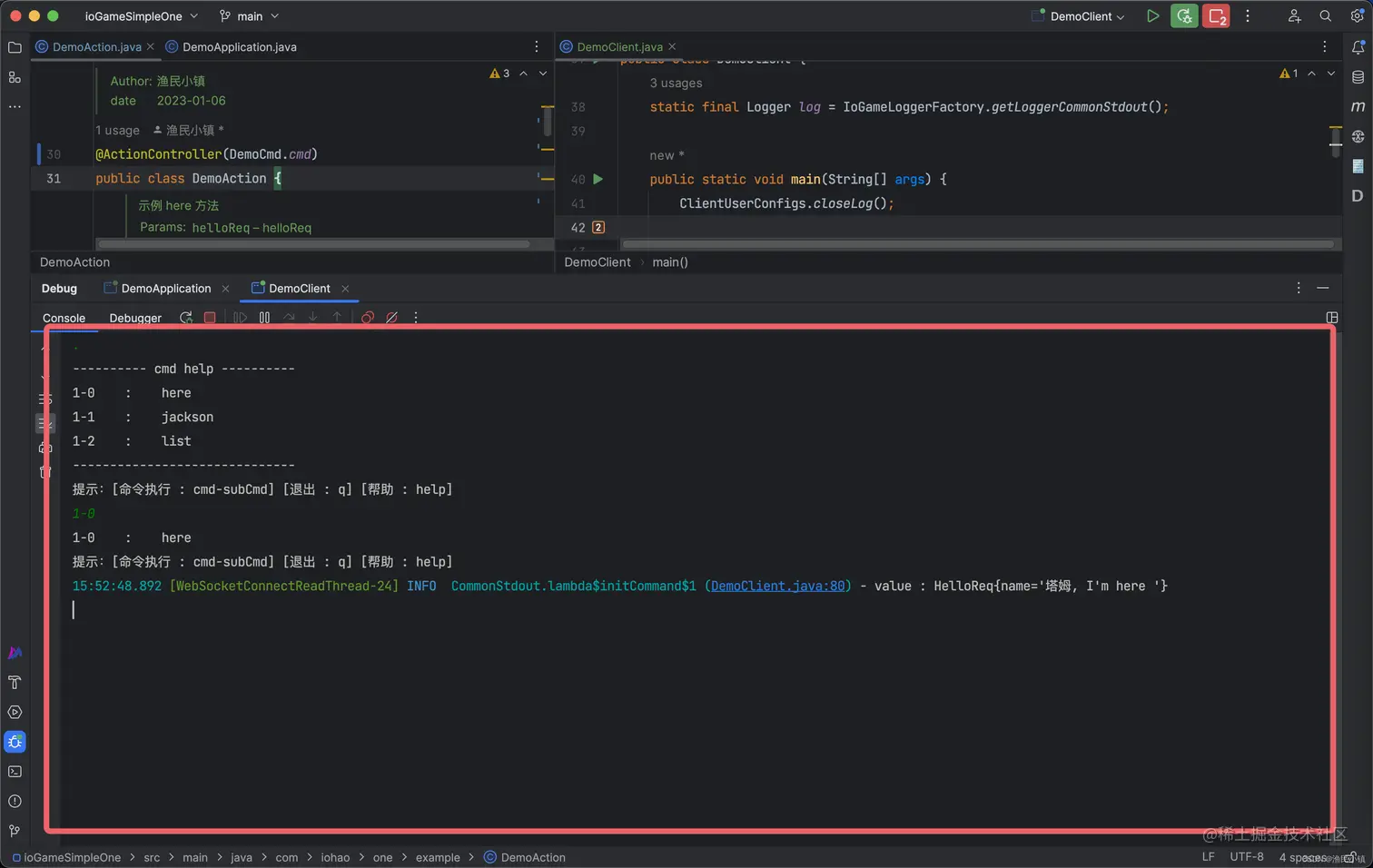This screenshot has width=1373, height=868.
Task: Open more run actions menu in top toolbar
Action: [1248, 16]
